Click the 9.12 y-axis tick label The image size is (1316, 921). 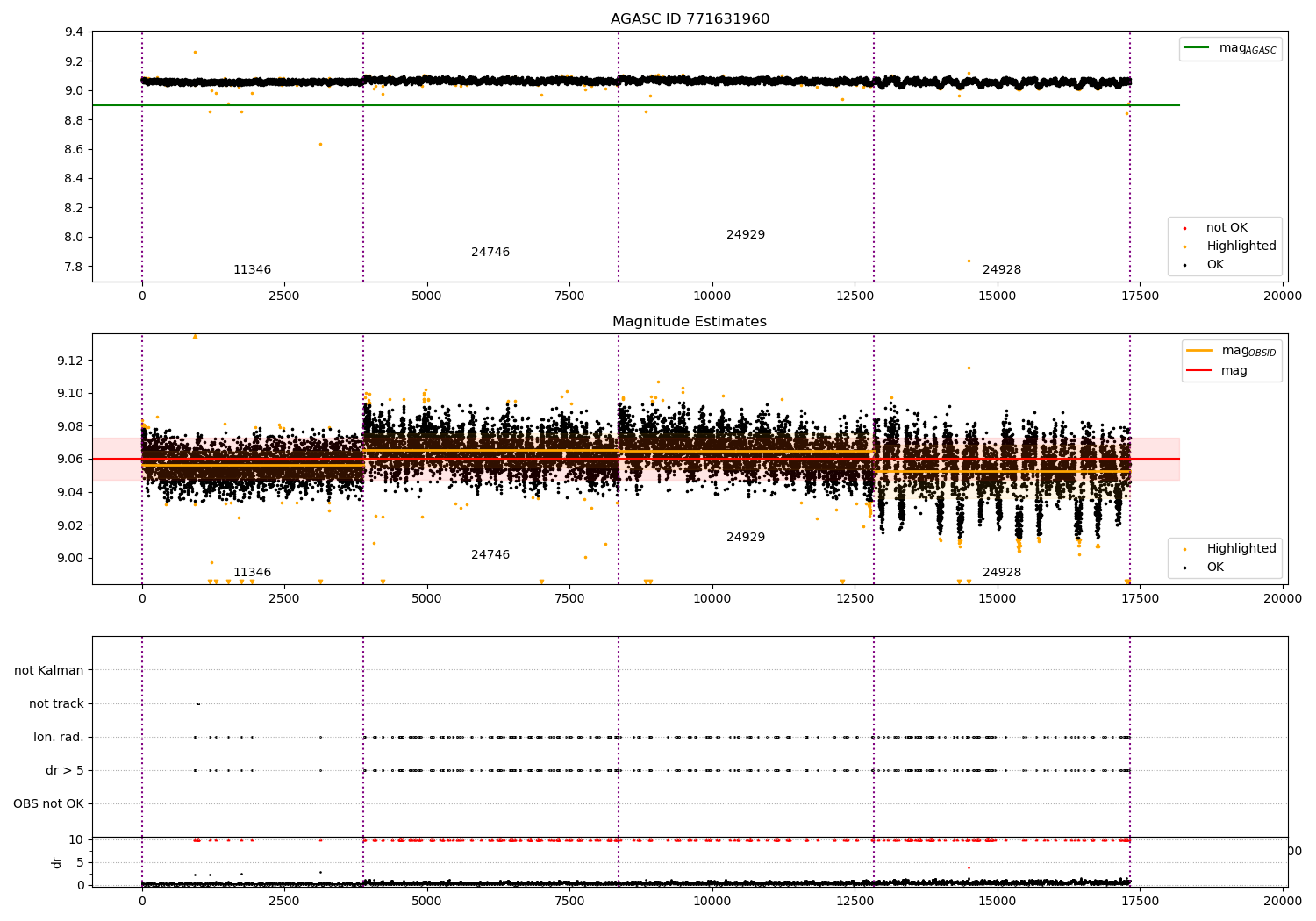(x=70, y=361)
